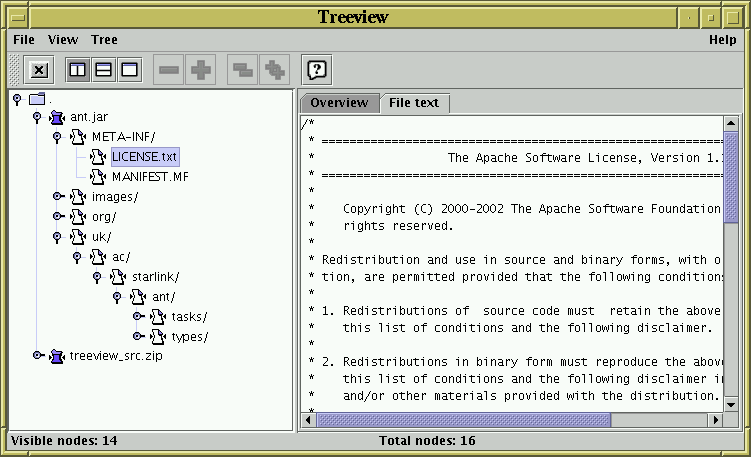This screenshot has width=751, height=457.
Task: Click the close (X) toolbar button
Action: (39, 70)
